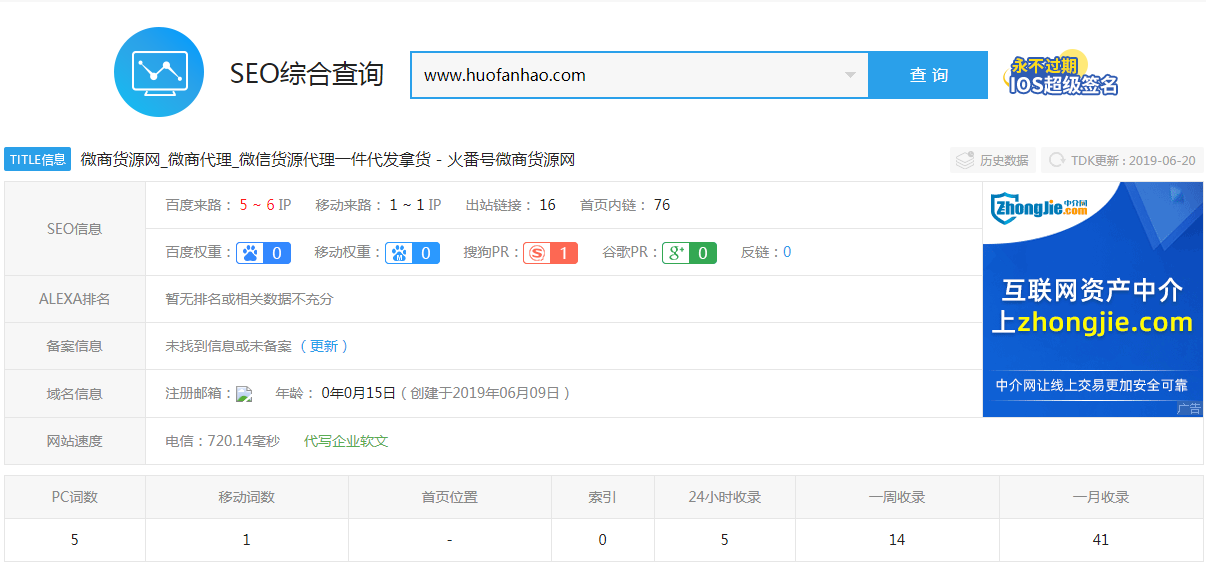Viewport: 1206px width, 563px height.
Task: Open the IOS超级签名 promo banner
Action: pos(1063,75)
